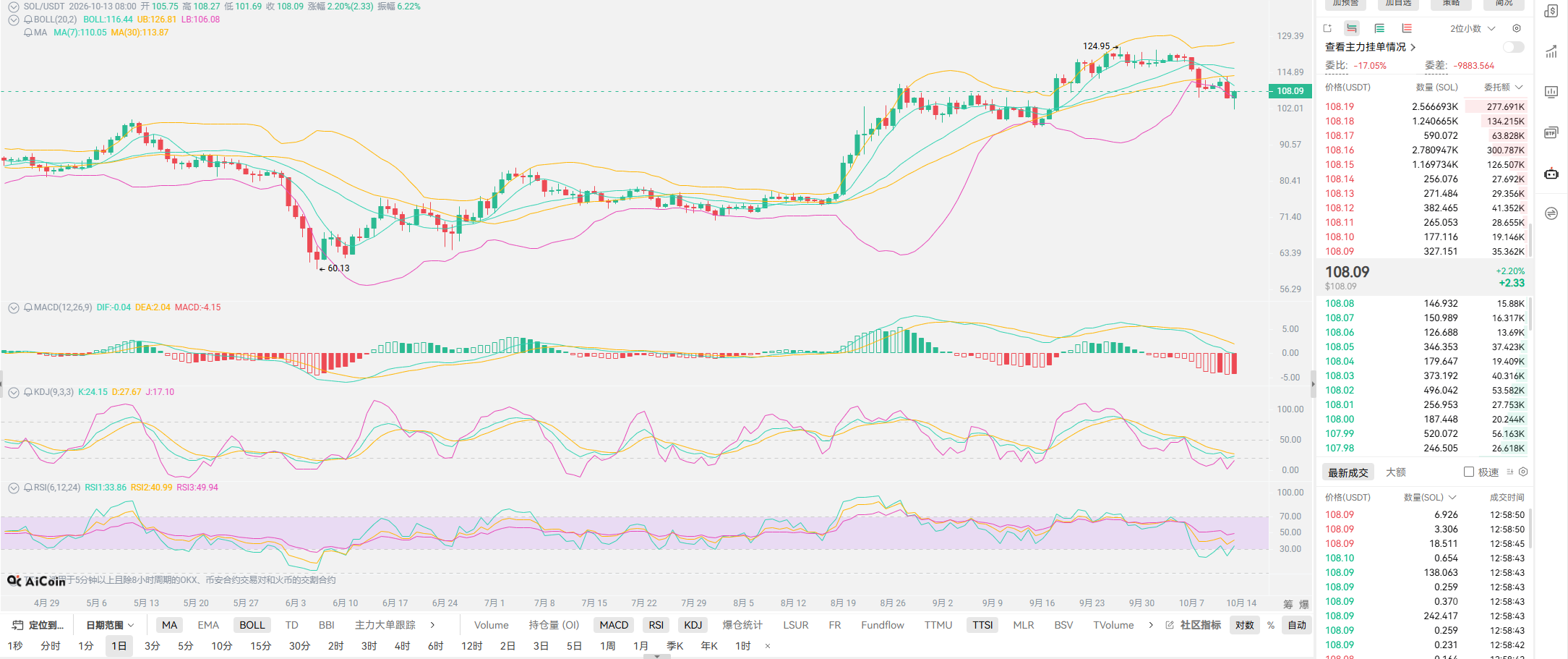The height and width of the screenshot is (659, 1568).
Task: Open the 日期范围 date range dropdown
Action: [110, 625]
